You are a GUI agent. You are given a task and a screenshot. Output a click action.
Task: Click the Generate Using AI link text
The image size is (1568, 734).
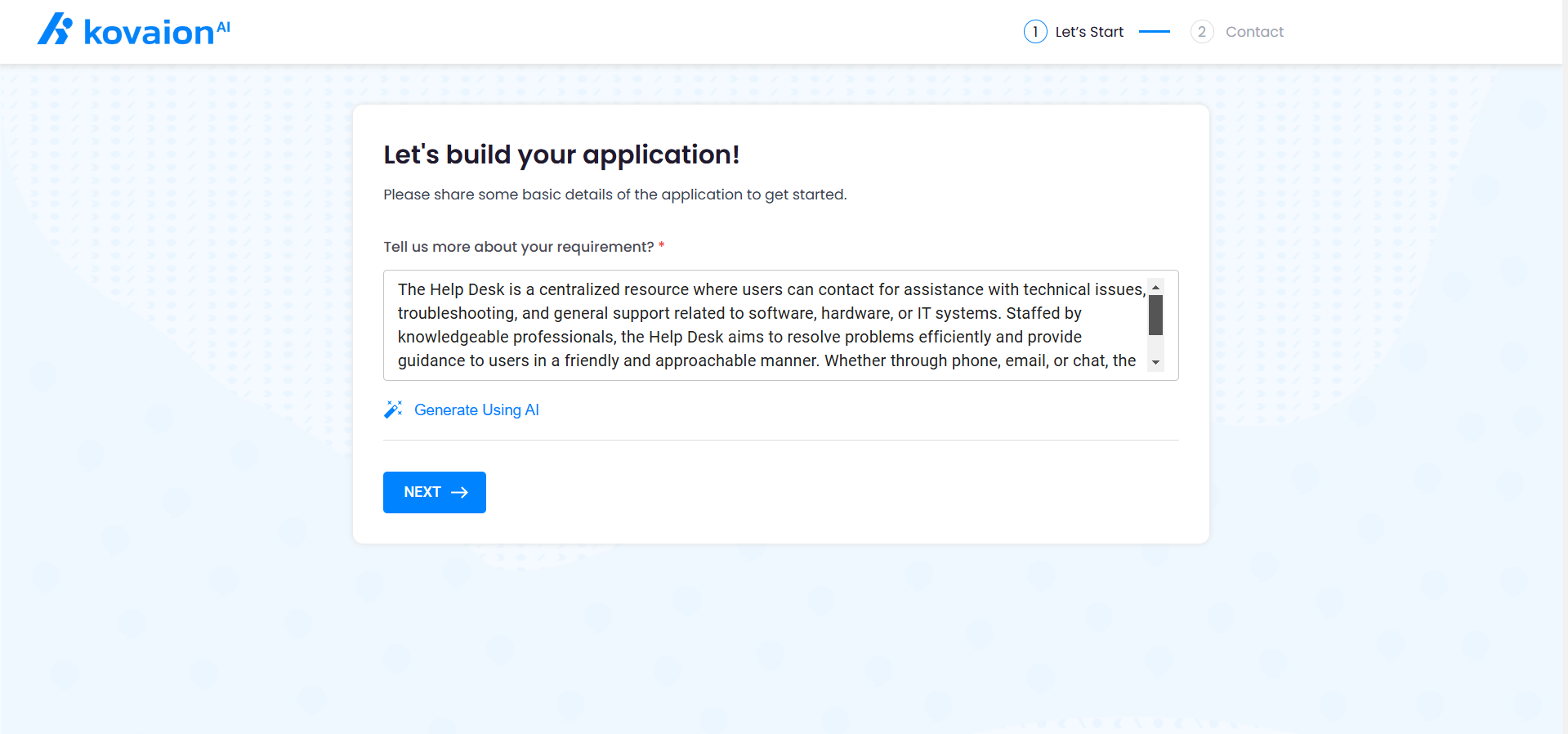tap(476, 410)
